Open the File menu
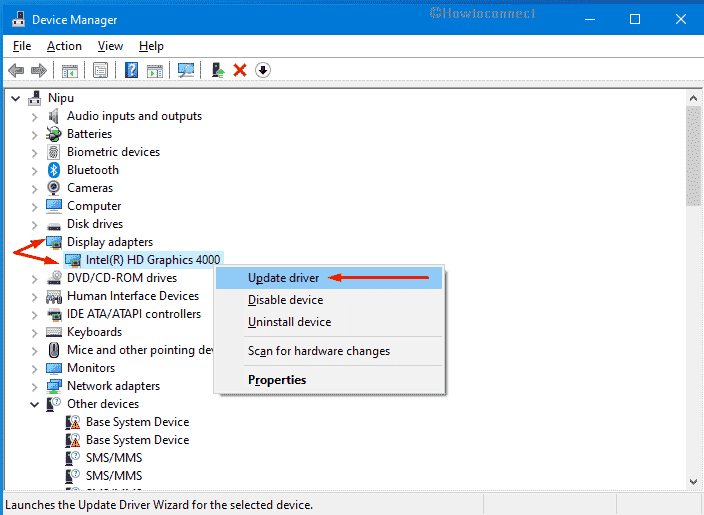This screenshot has width=704, height=515. [22, 46]
